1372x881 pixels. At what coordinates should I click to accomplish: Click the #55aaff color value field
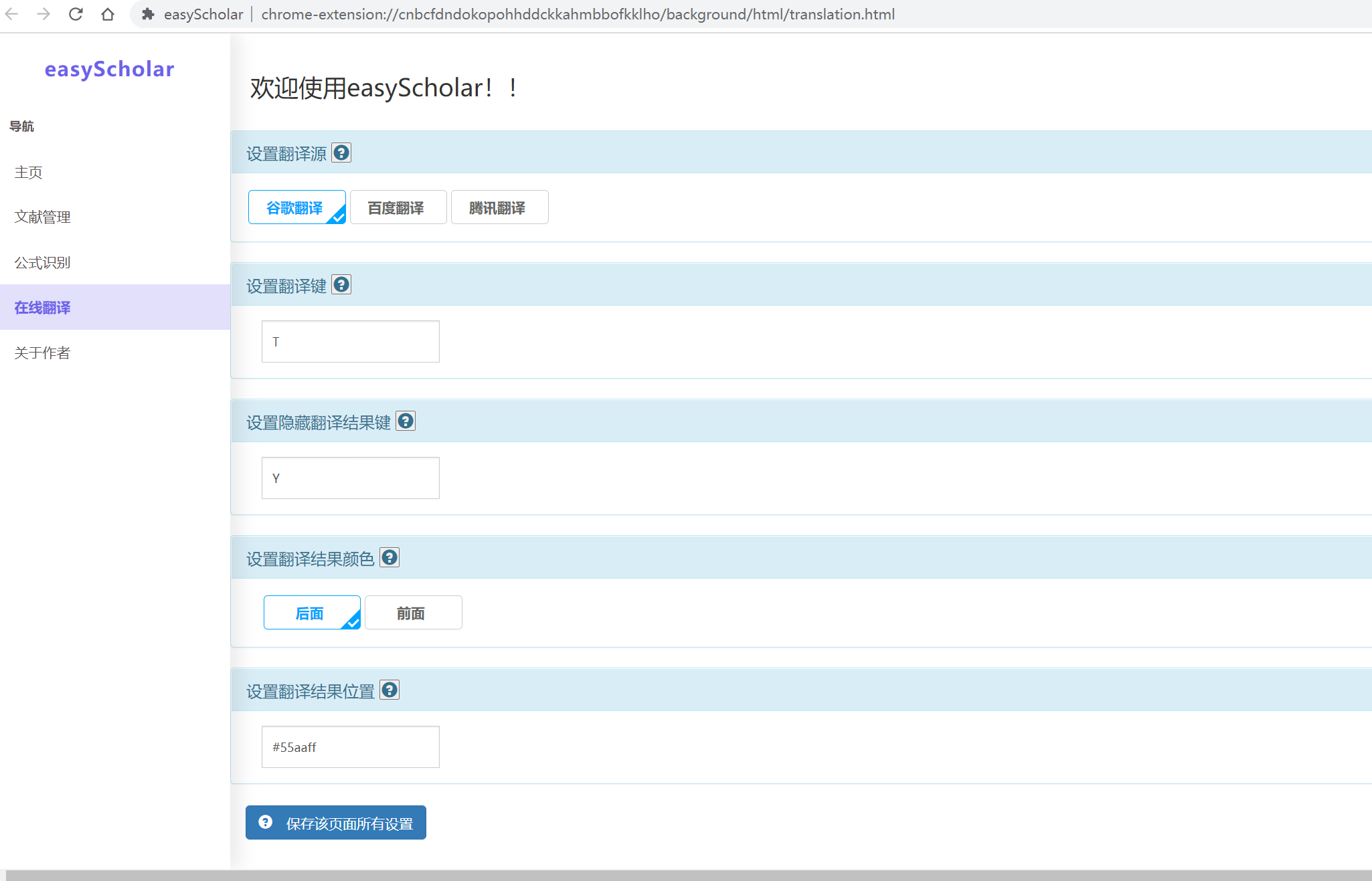(350, 747)
